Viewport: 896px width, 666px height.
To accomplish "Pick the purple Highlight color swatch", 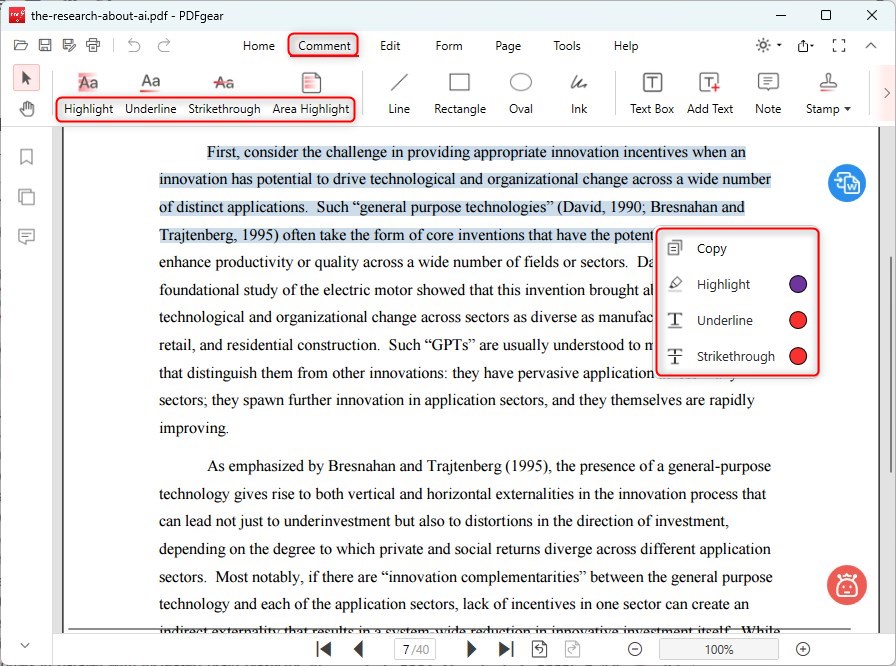I will click(x=797, y=284).
